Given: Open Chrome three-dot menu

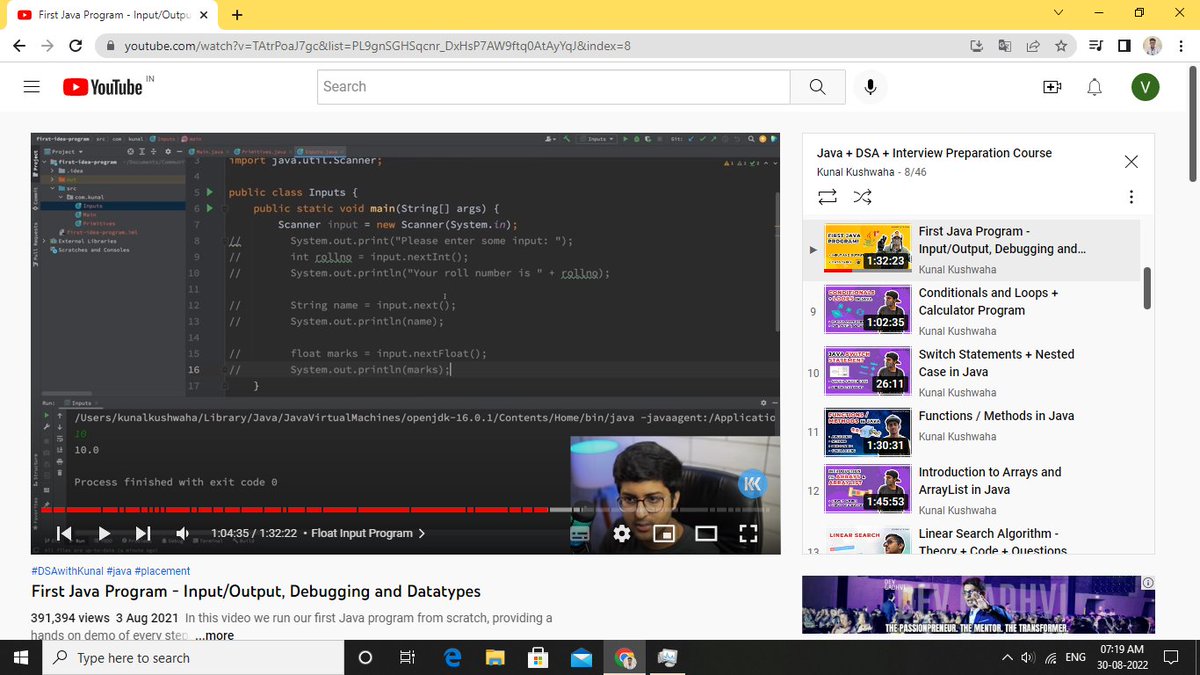Looking at the screenshot, I should coord(1180,46).
